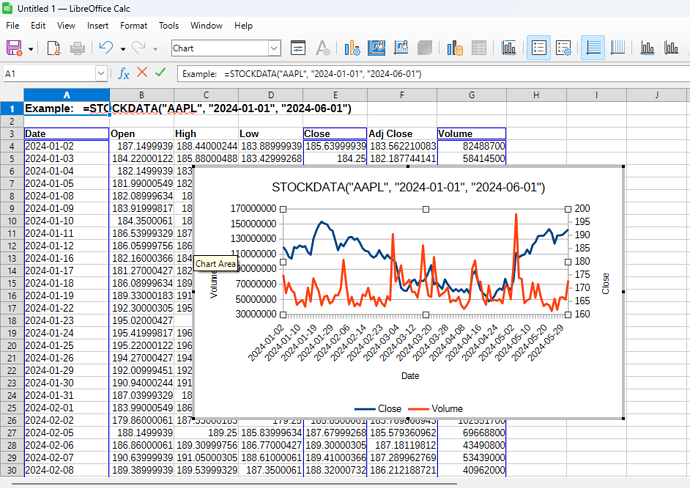Accept formula input green check
Screen dimensions: 690x488
[x=161, y=72]
